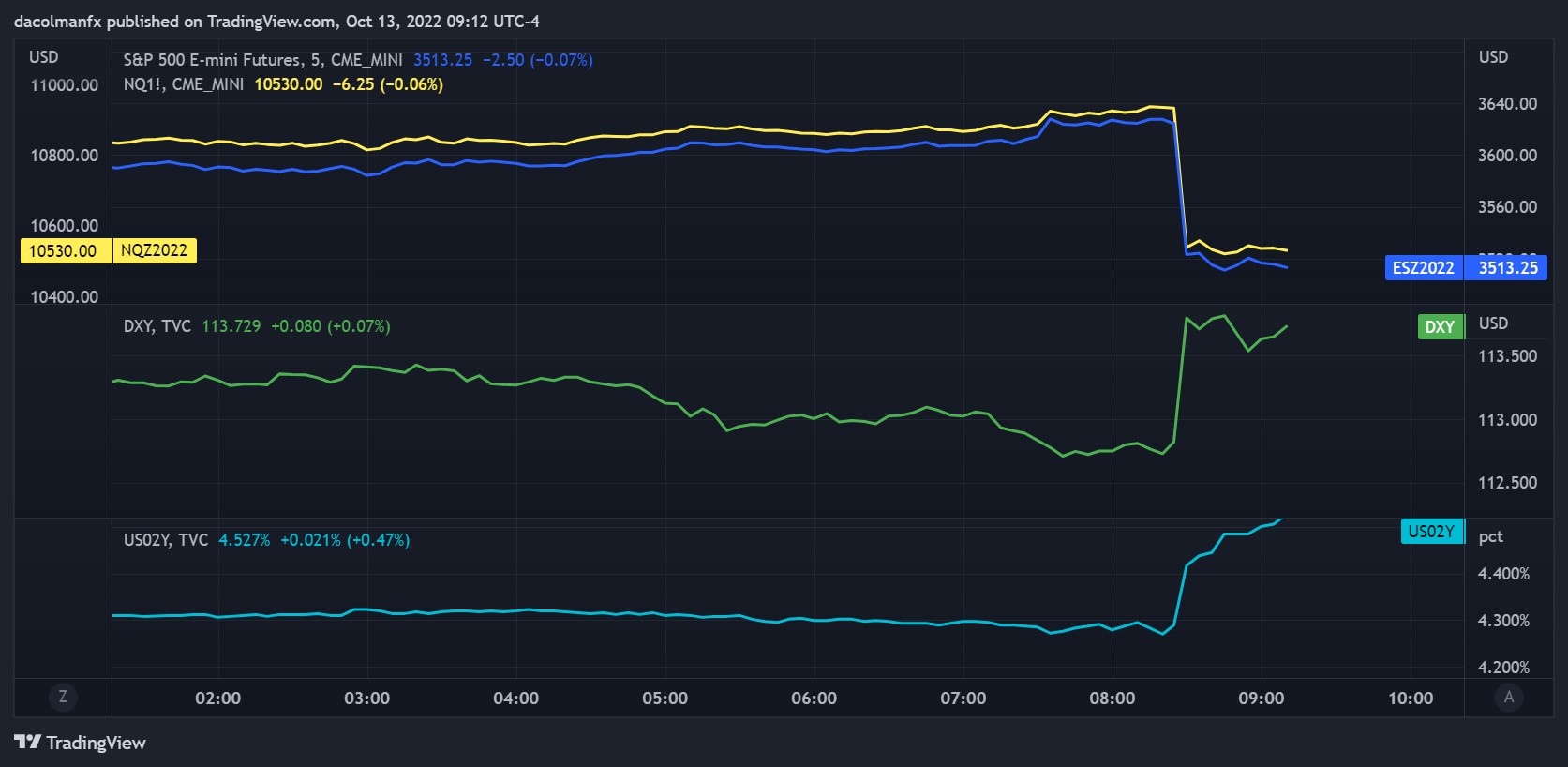Click the 3600.00 price scale label
This screenshot has width=1568, height=767.
1507,156
